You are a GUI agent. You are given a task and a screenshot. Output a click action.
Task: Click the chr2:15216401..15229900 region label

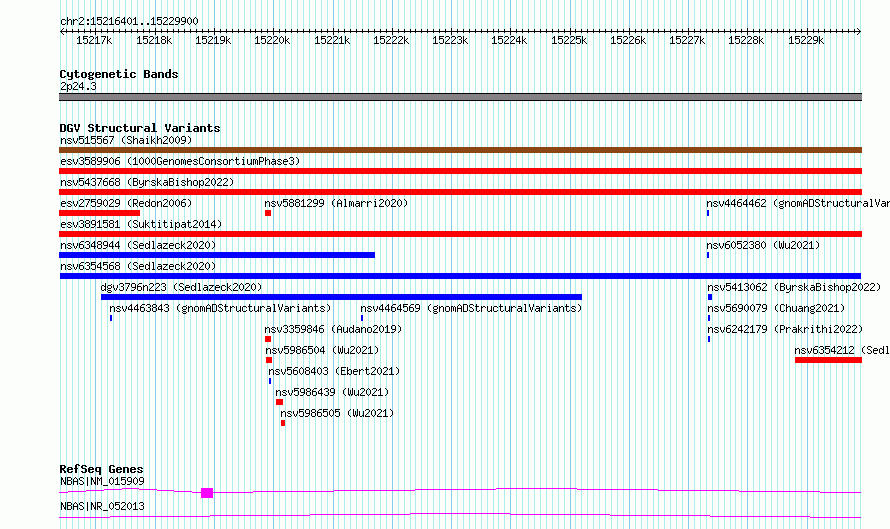[129, 21]
